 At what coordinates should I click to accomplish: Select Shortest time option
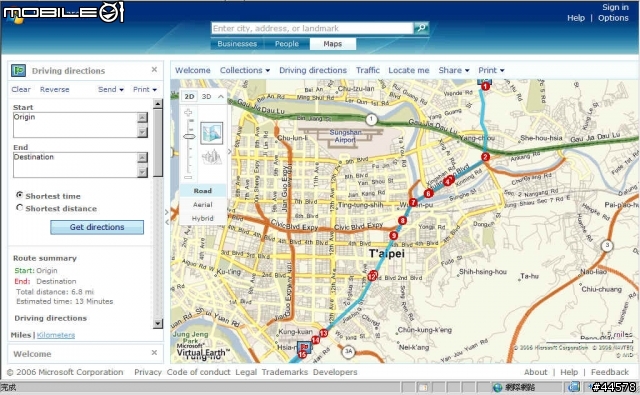[x=20, y=195]
